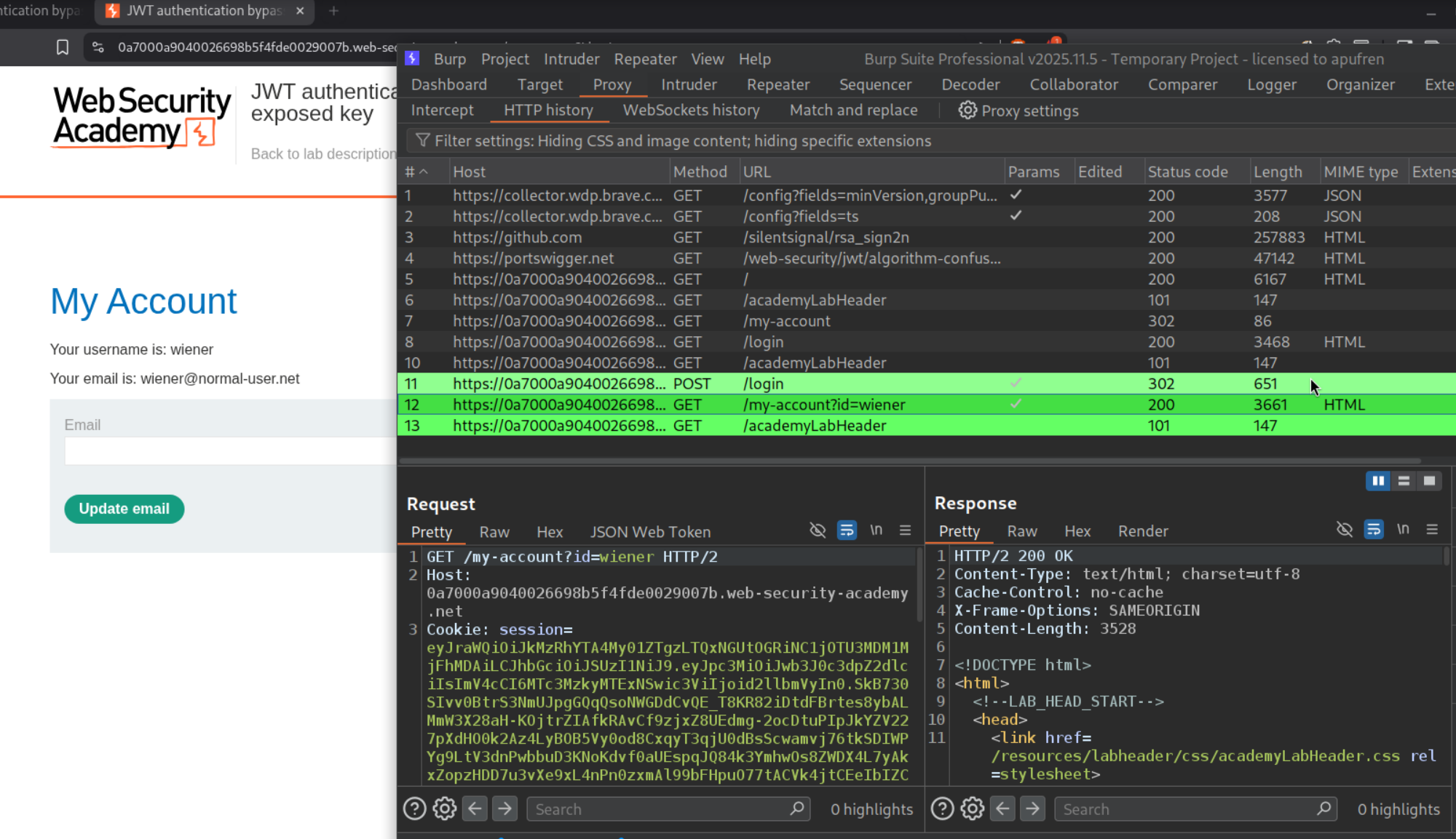The width and height of the screenshot is (1456, 839).
Task: Open Response pane hamburger options menu
Action: tap(1432, 530)
